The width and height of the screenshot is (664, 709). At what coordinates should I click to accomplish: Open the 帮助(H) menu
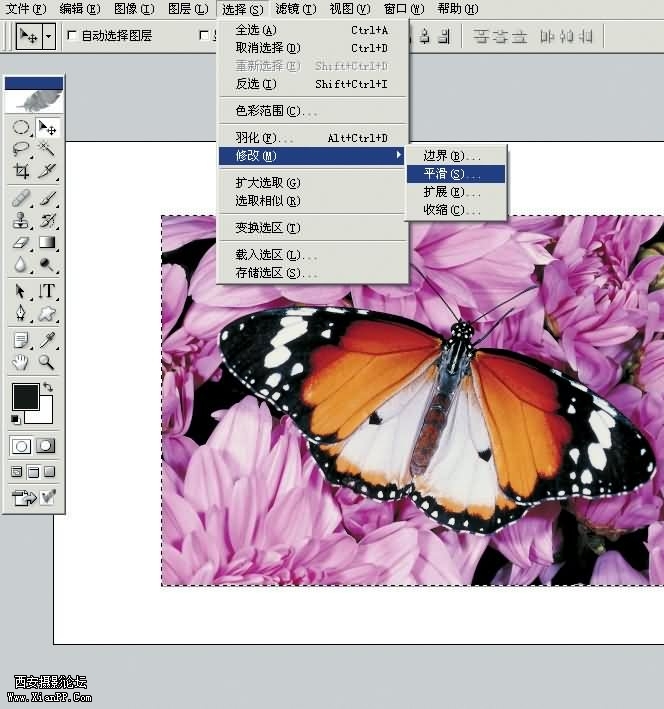point(458,9)
